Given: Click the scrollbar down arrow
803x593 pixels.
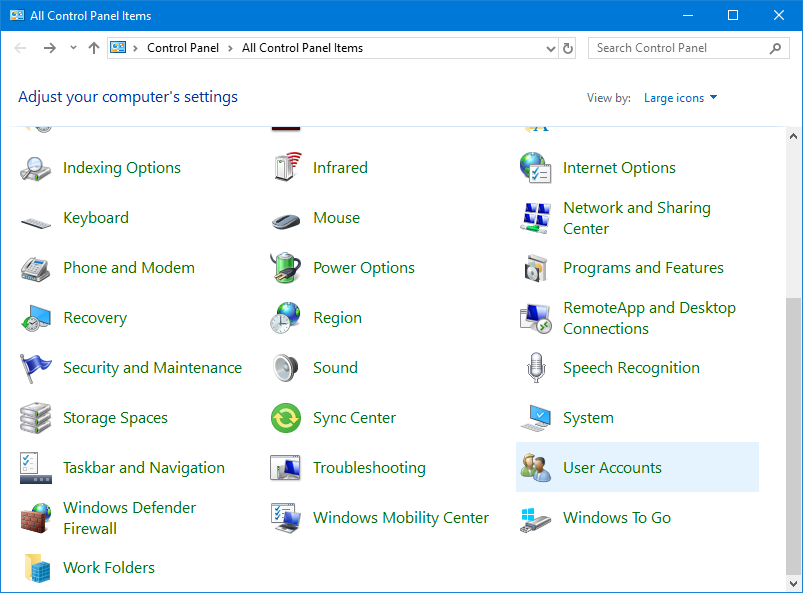Looking at the screenshot, I should pos(793,583).
